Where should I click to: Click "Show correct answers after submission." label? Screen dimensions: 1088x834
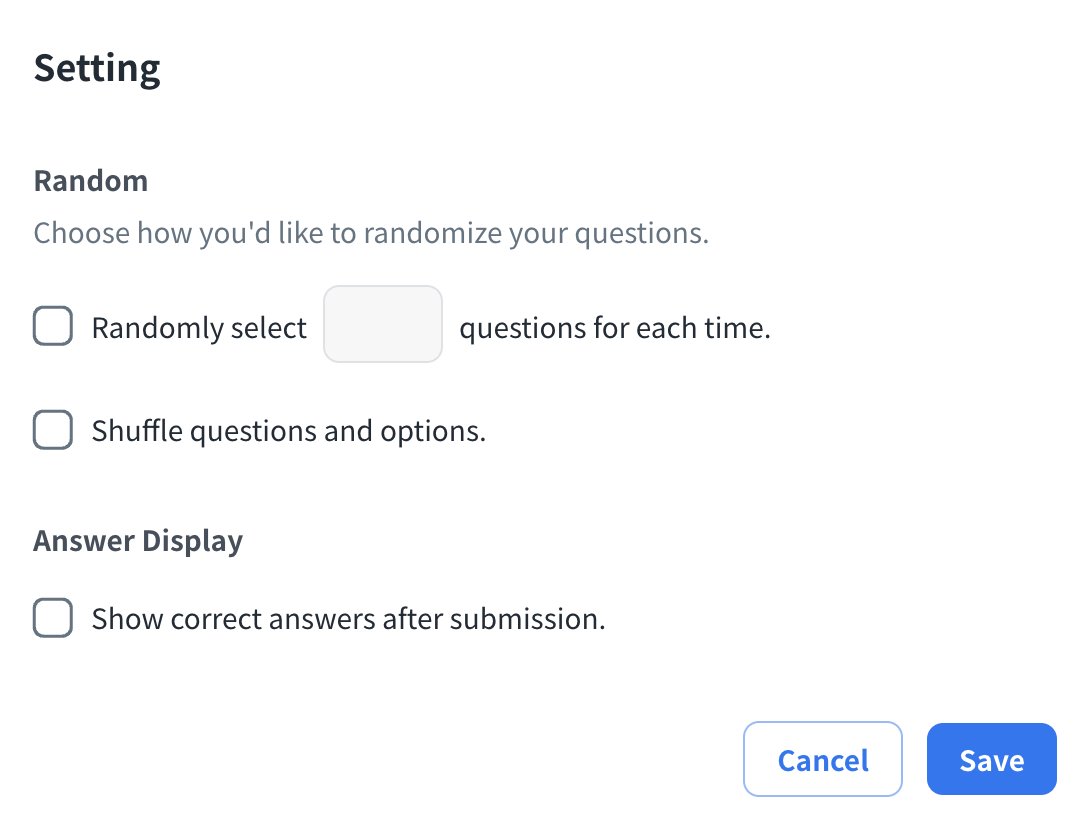(348, 619)
